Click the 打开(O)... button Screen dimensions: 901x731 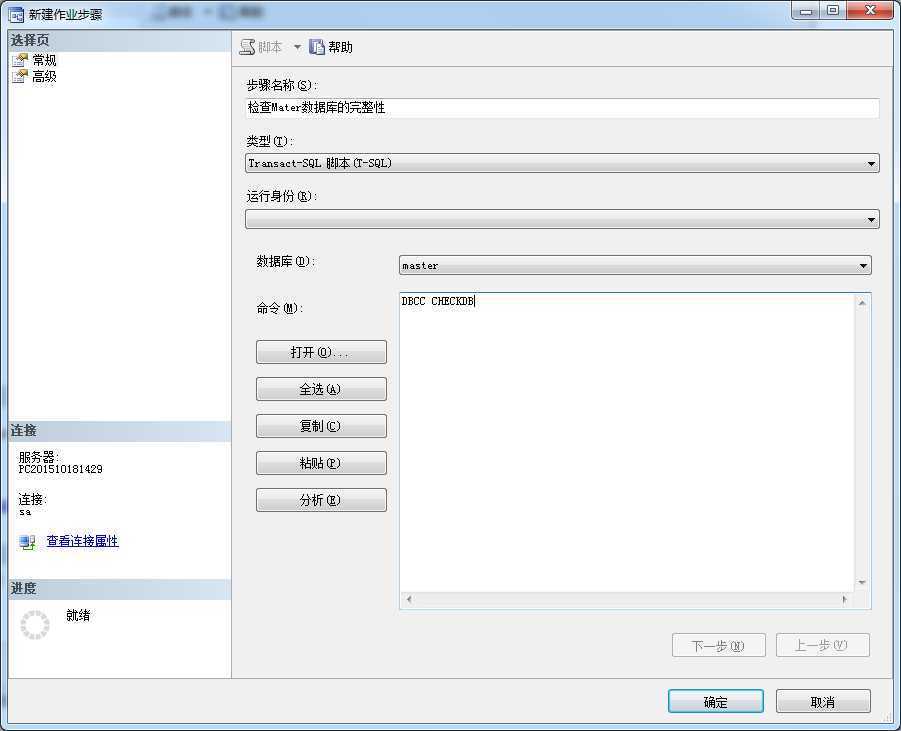coord(321,352)
